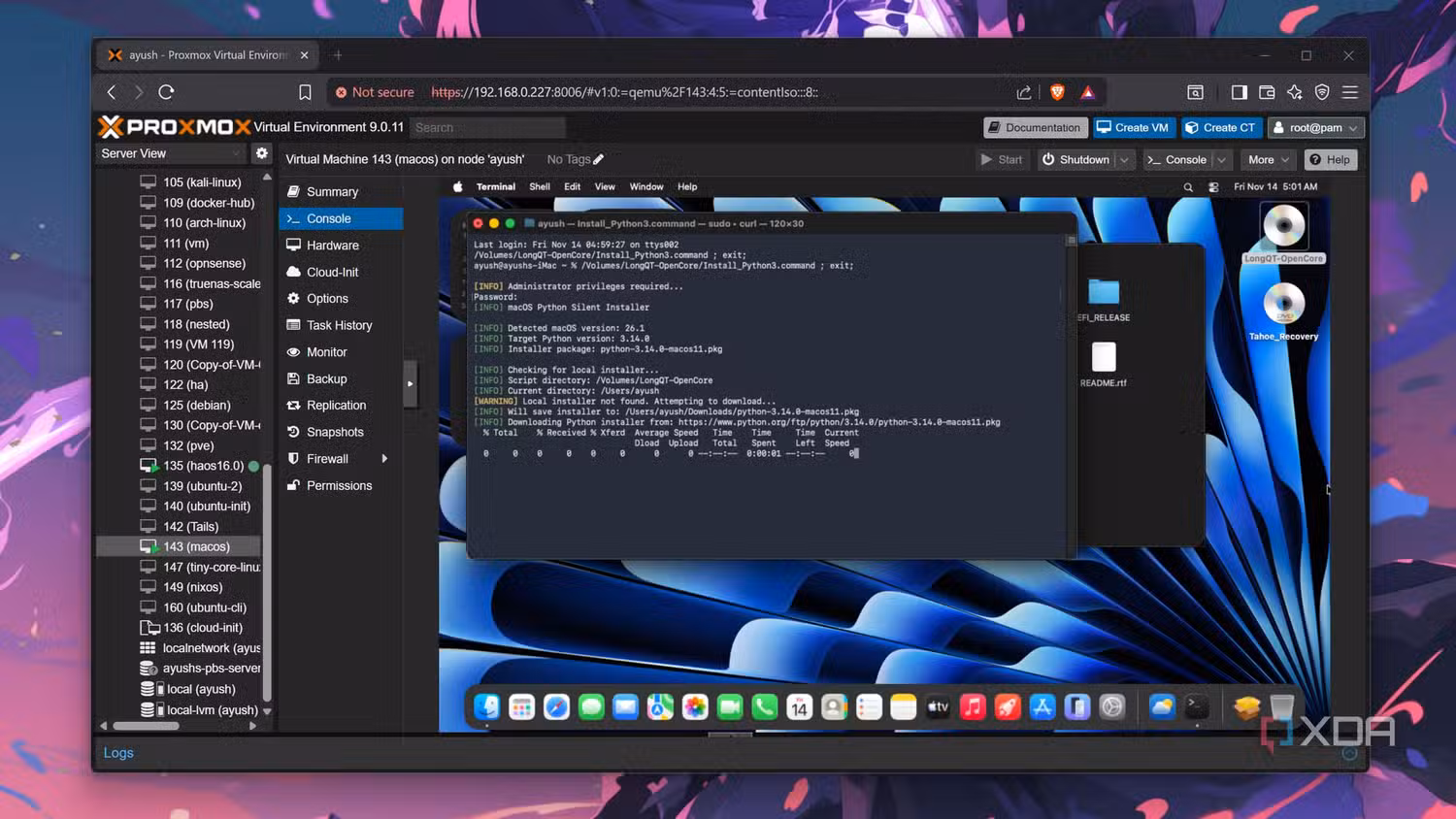1456x819 pixels.
Task: Open the macOS Shell menu
Action: point(540,187)
